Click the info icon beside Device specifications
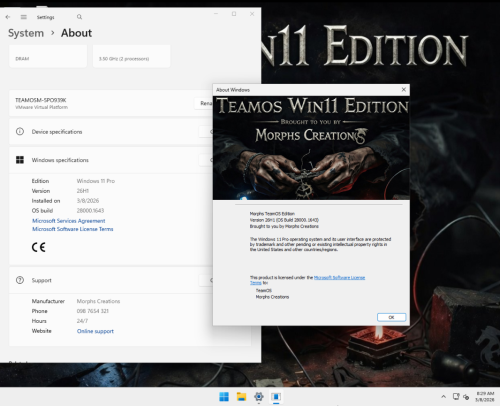 [x=20, y=132]
